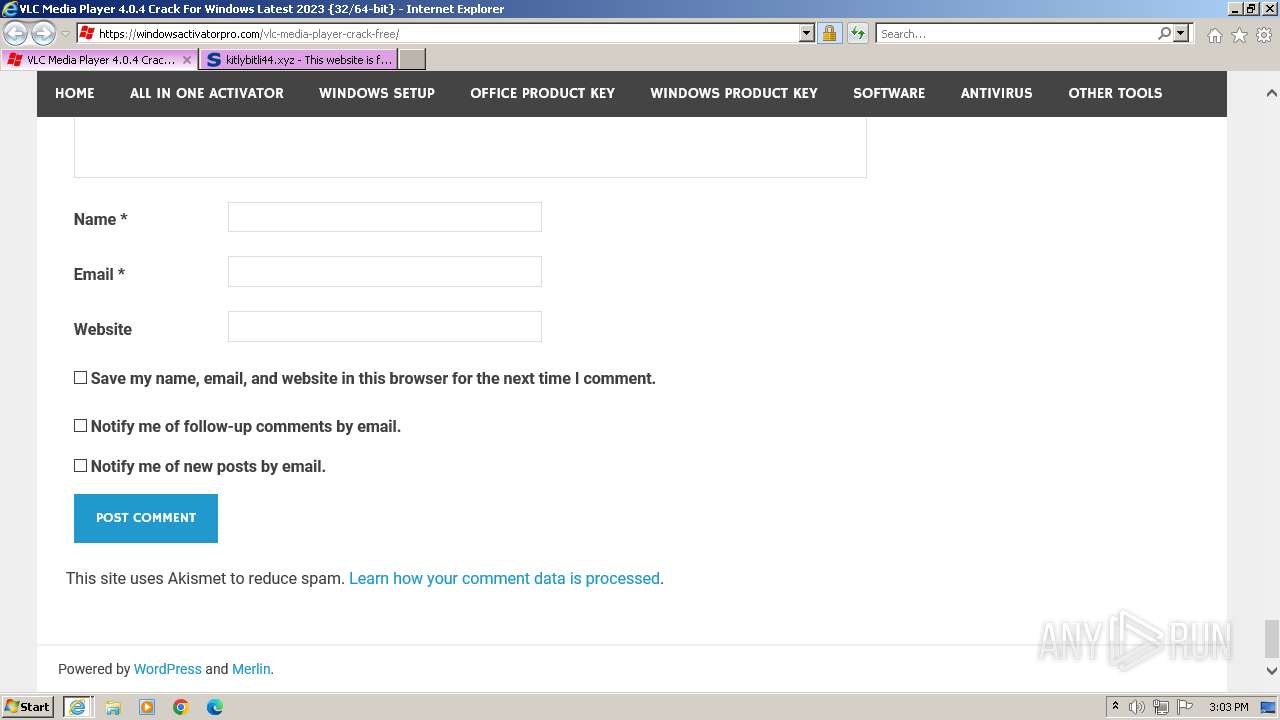Open the Windows Start menu
The height and width of the screenshot is (720, 1280).
coord(28,707)
